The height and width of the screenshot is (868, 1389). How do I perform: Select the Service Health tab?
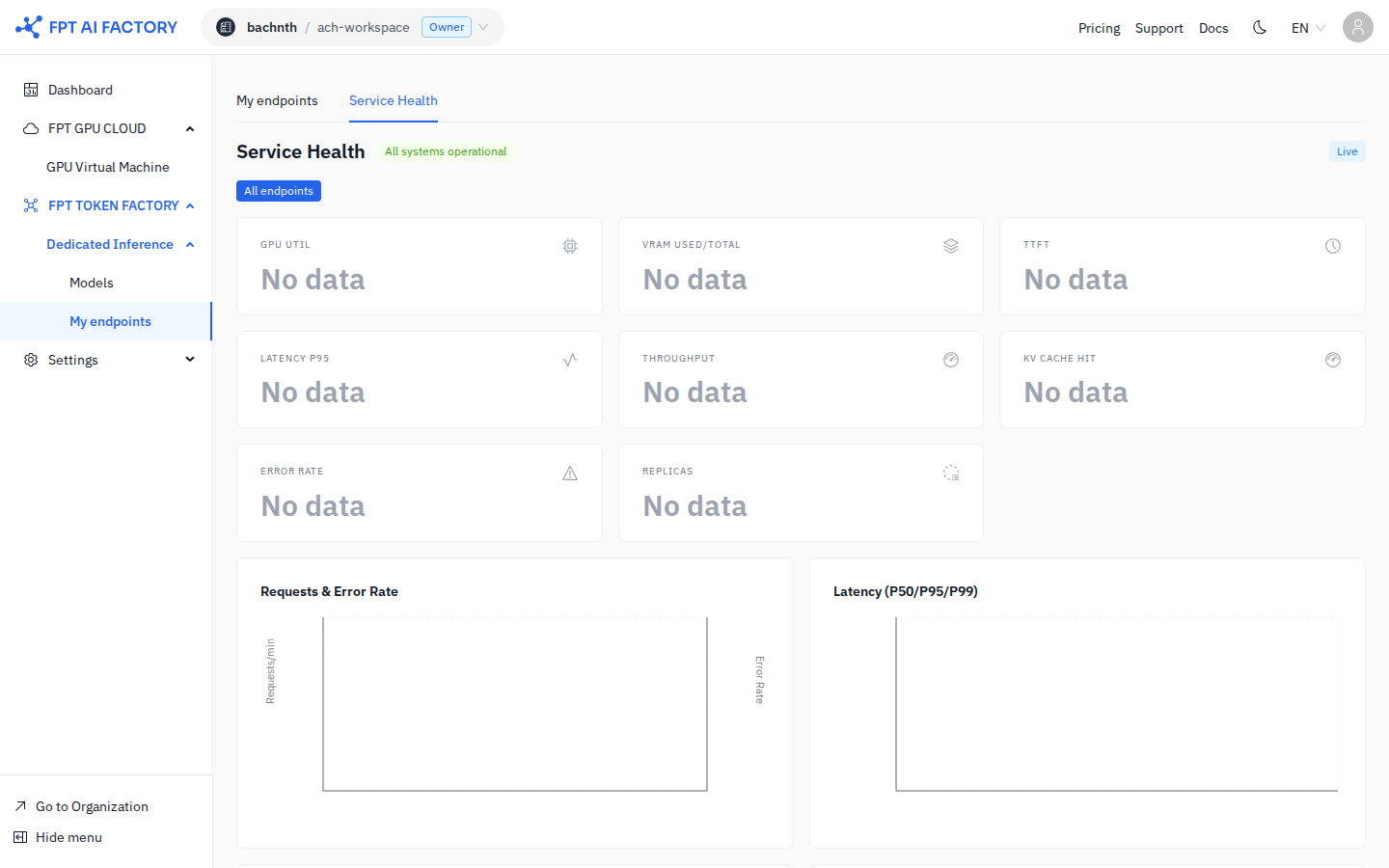click(x=394, y=100)
